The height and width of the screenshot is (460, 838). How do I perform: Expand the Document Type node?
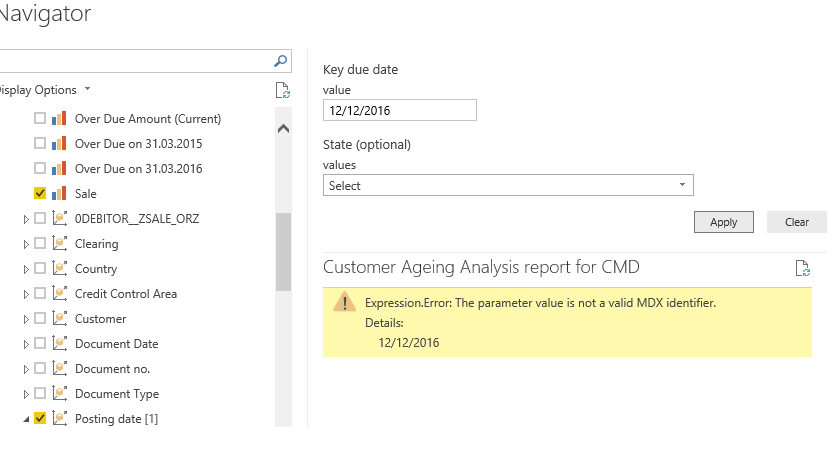[26, 395]
